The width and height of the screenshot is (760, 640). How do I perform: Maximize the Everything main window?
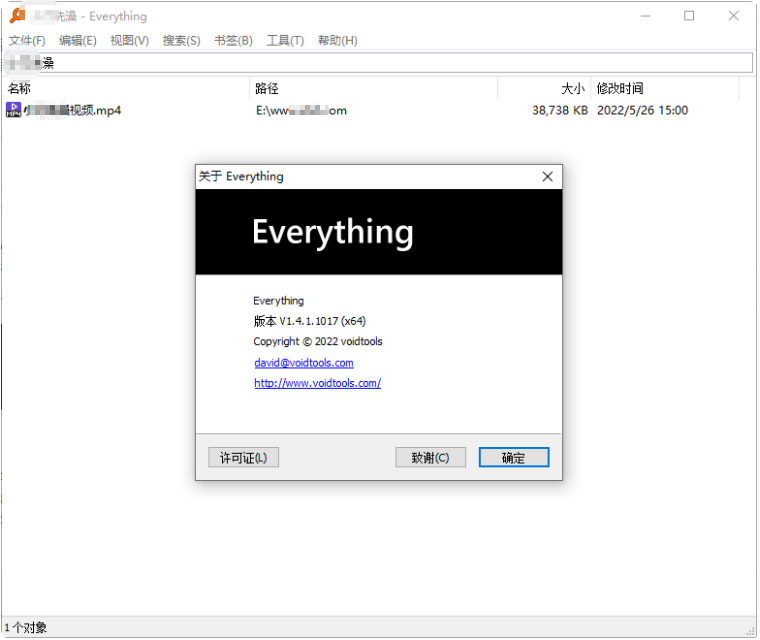(x=689, y=16)
